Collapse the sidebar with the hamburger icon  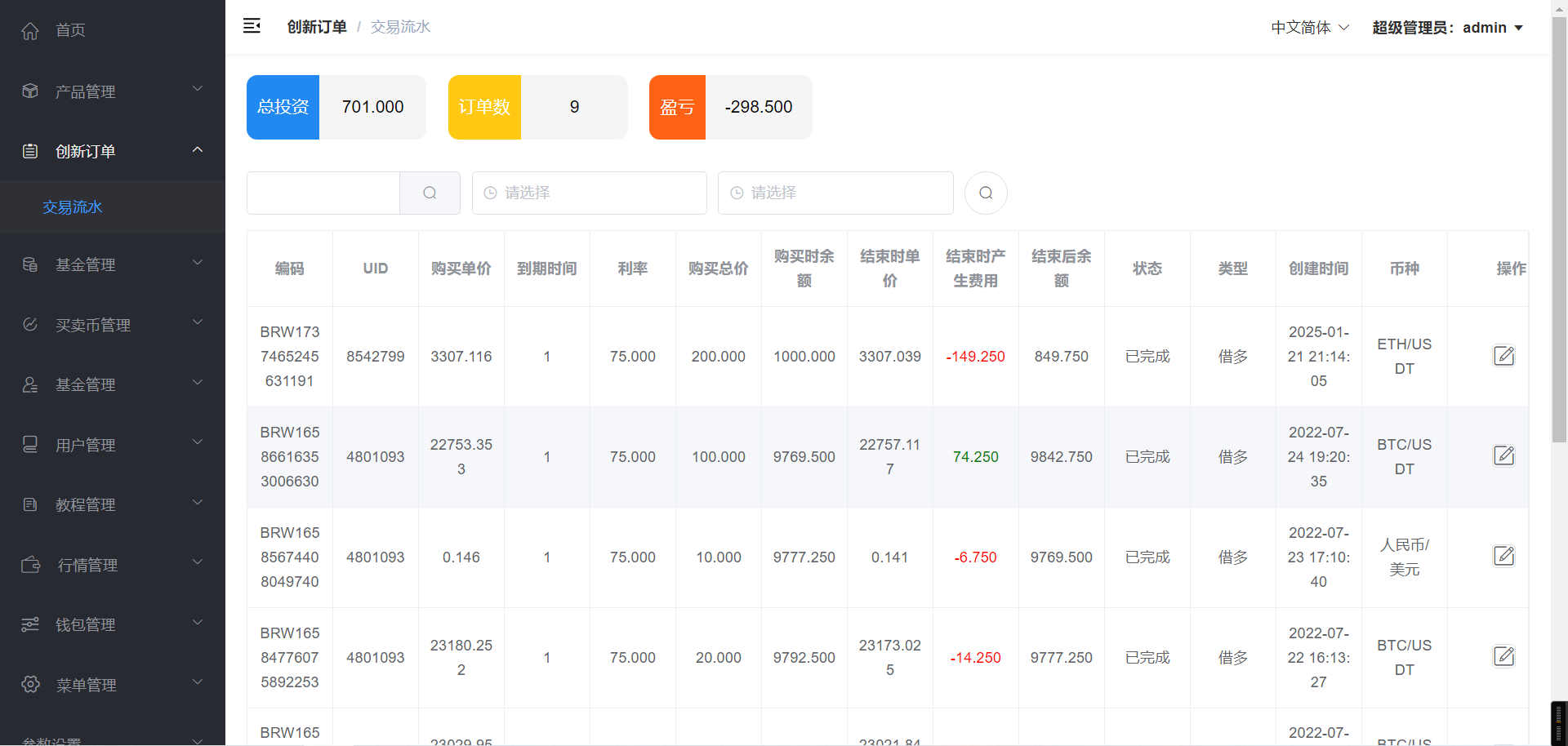(x=252, y=26)
